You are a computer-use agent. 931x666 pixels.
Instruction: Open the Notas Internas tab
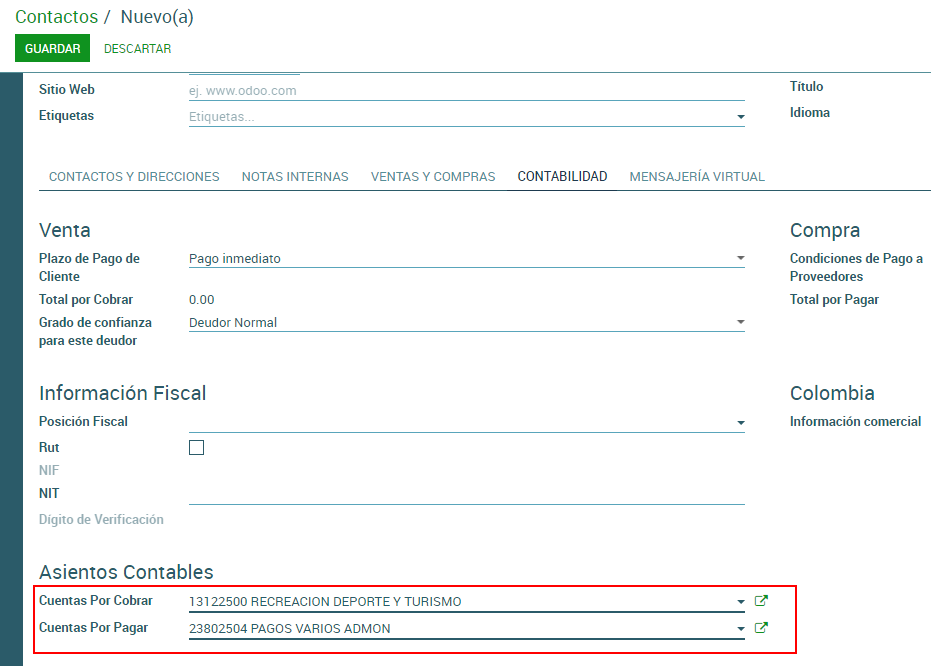point(295,177)
